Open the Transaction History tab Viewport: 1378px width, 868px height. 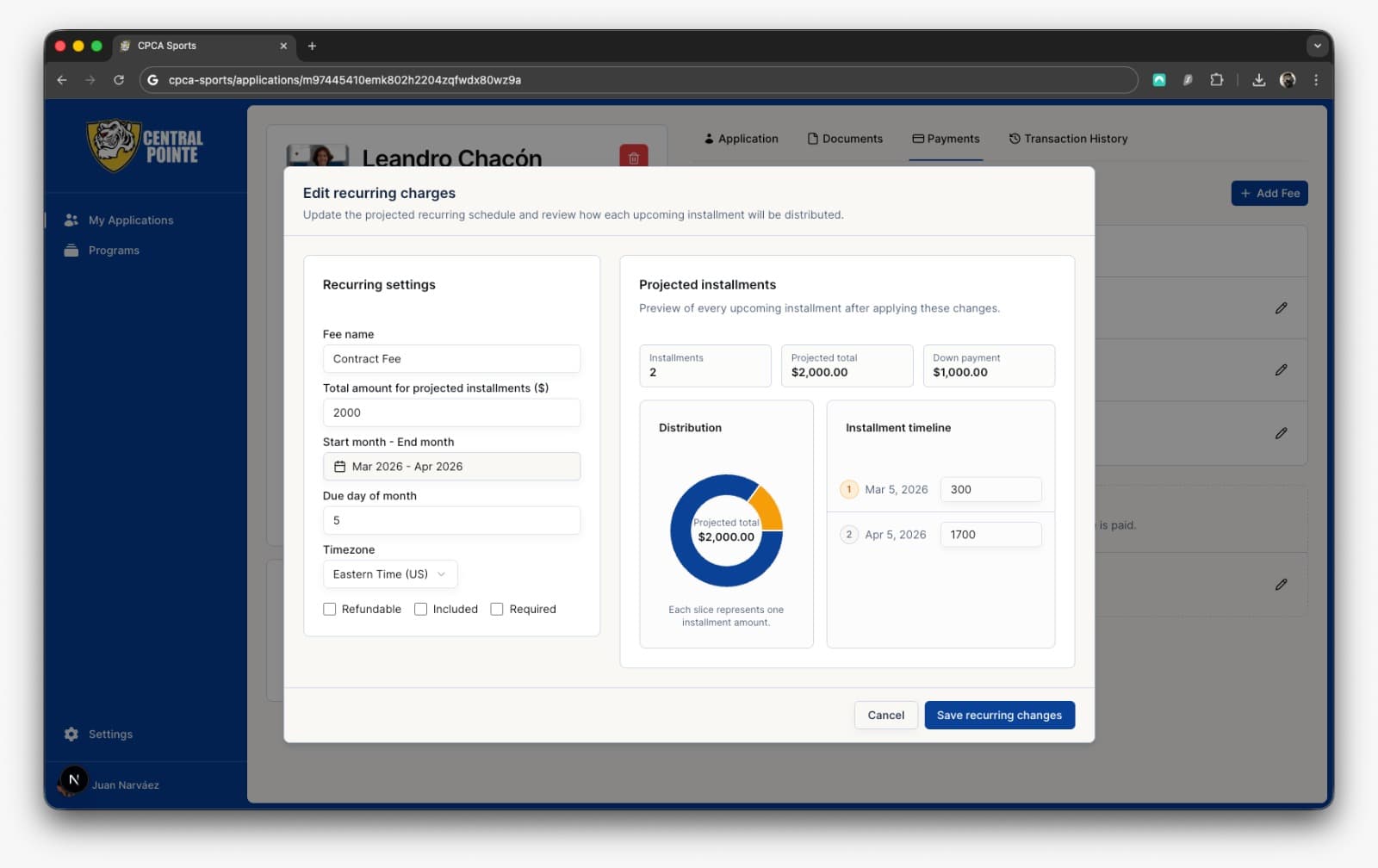1068,139
